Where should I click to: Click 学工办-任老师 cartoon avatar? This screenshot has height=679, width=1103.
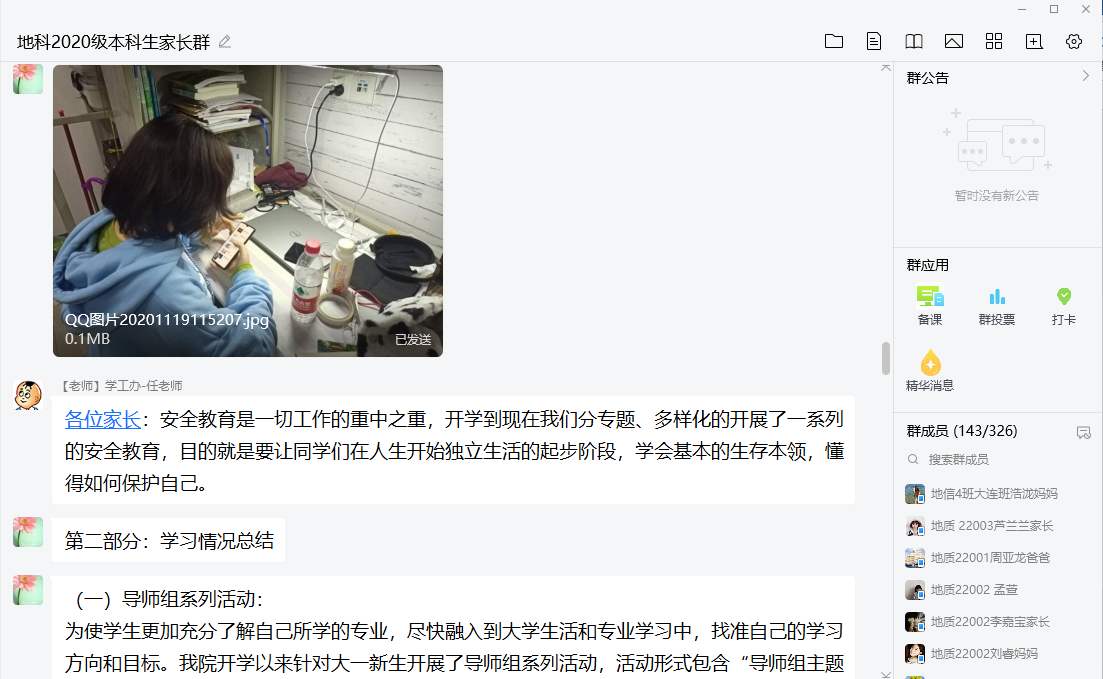click(x=28, y=395)
